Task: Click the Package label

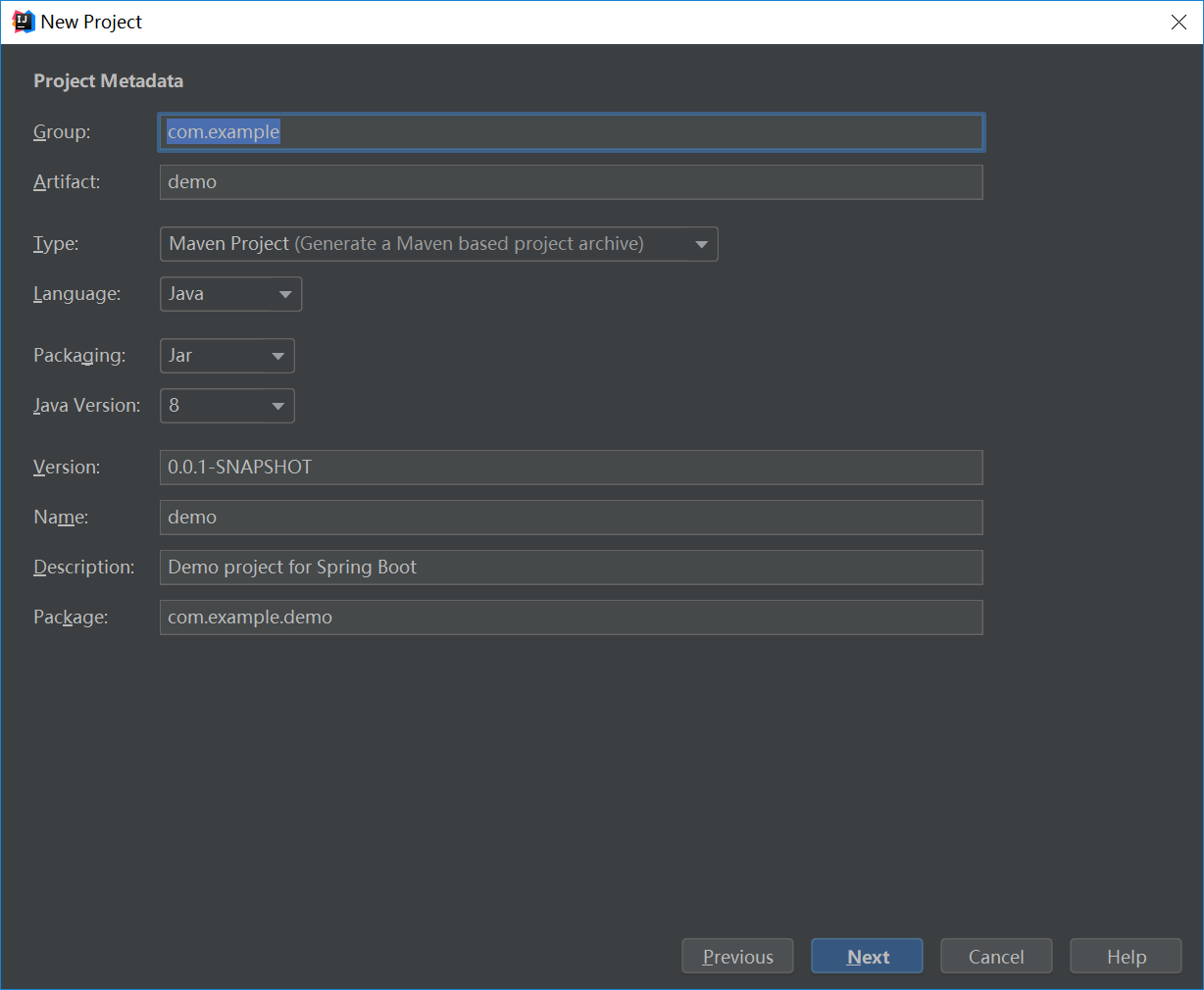Action: [x=71, y=618]
